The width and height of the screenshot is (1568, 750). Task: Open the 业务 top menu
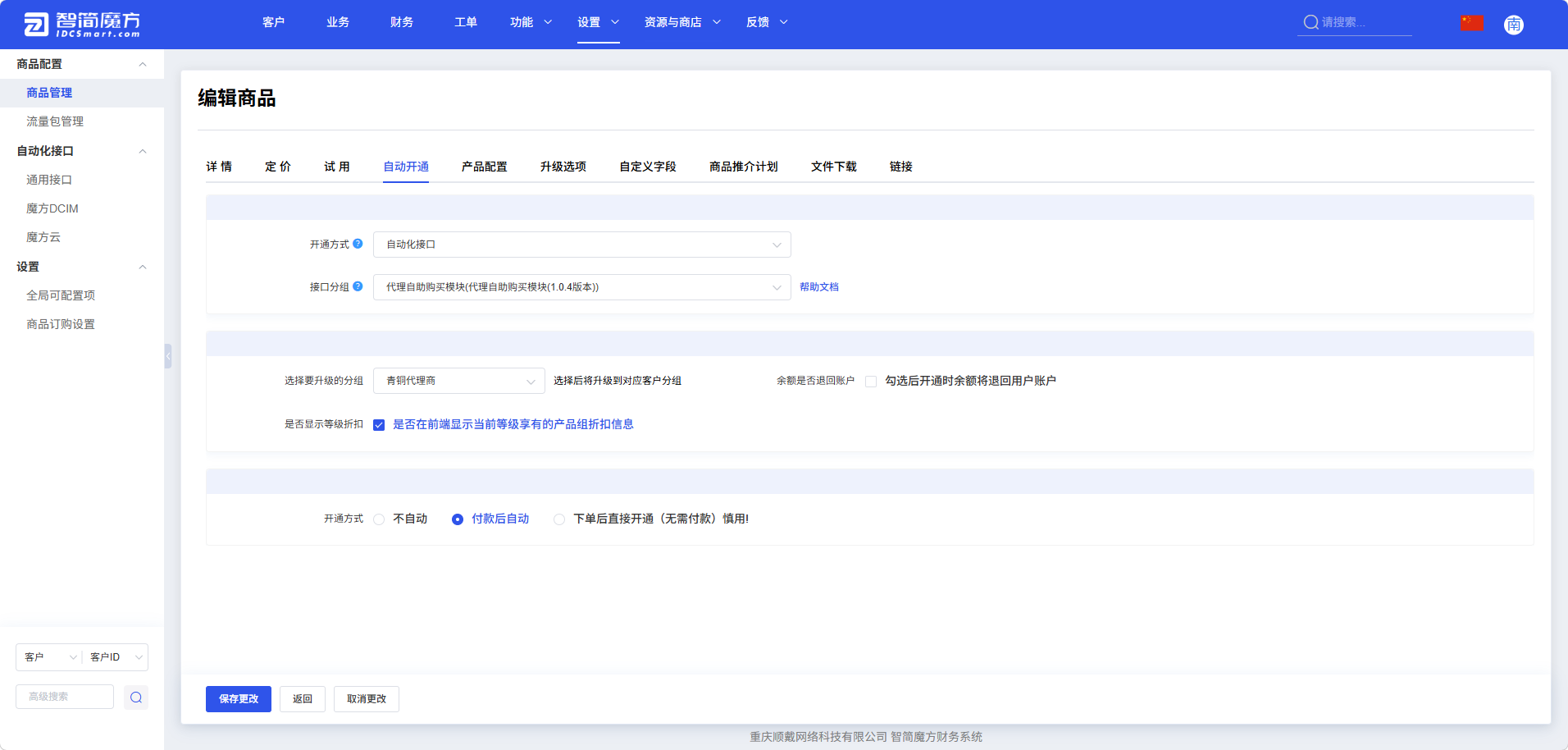tap(338, 22)
